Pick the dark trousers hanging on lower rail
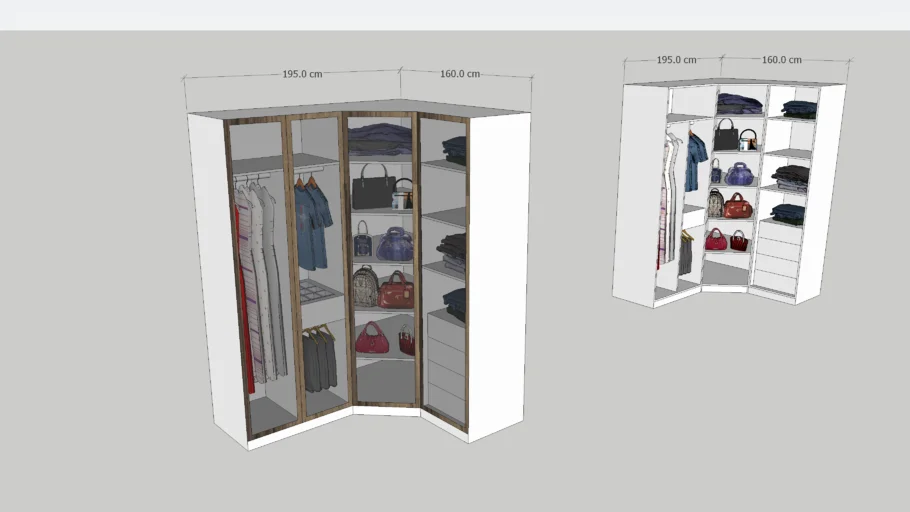 (x=319, y=360)
